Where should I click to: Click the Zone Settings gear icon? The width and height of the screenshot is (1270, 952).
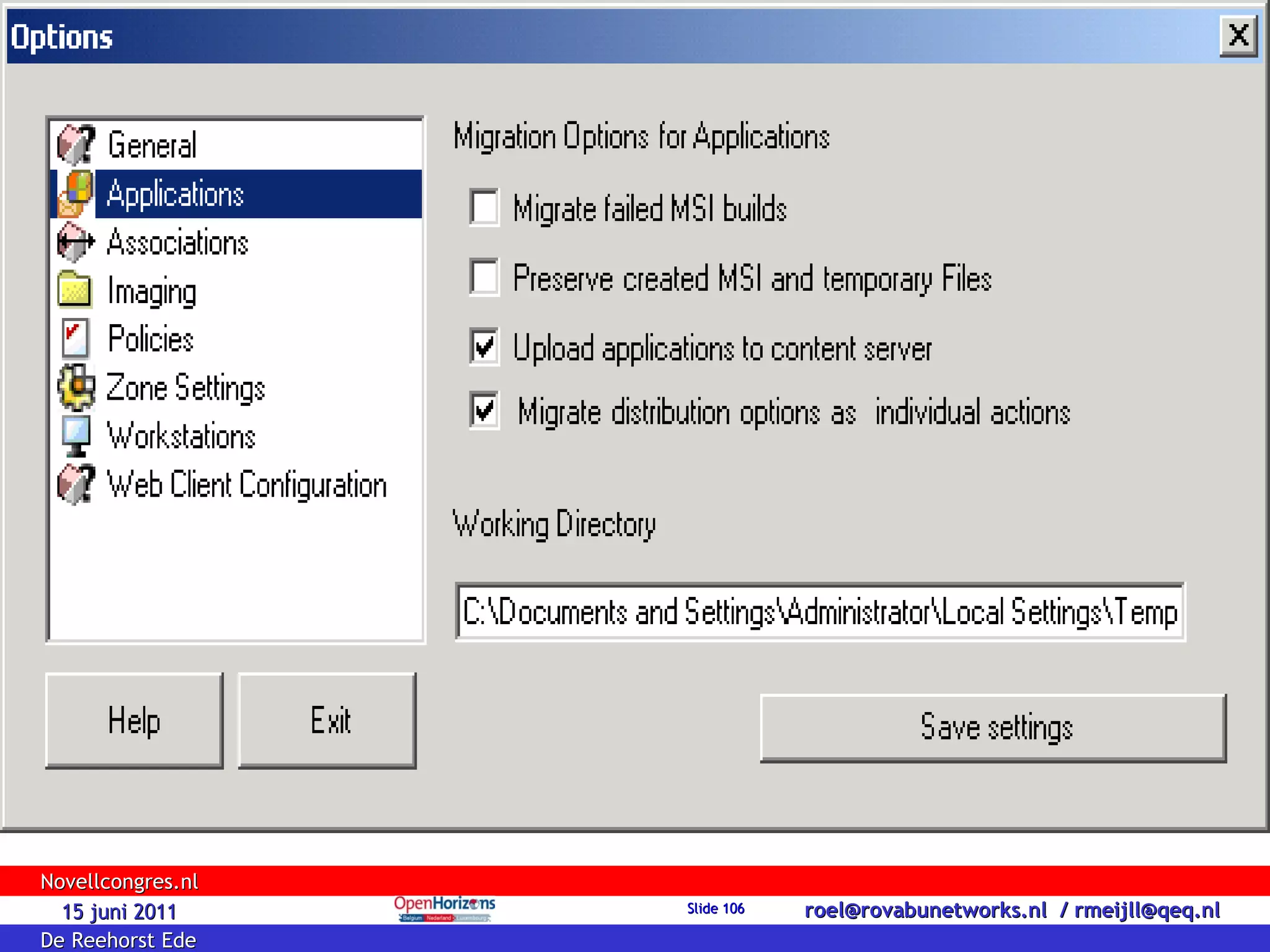76,387
